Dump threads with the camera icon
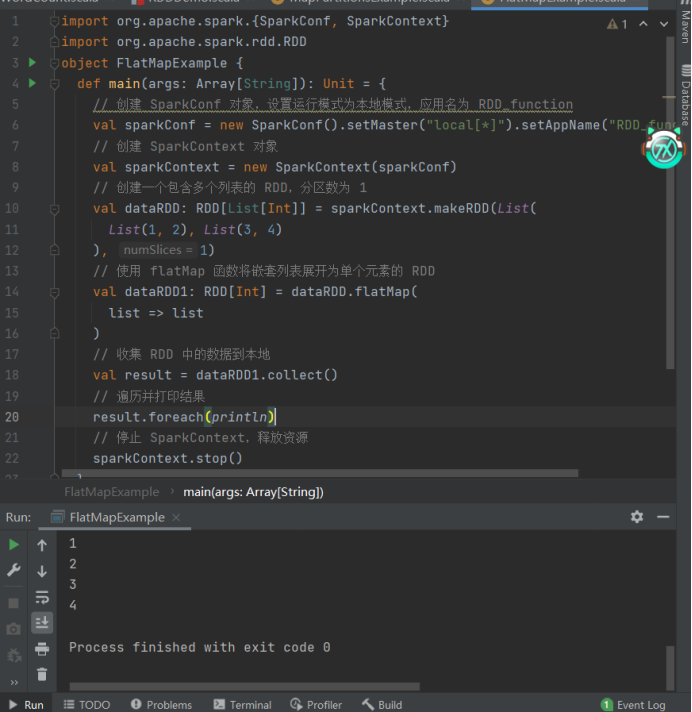 click(14, 629)
